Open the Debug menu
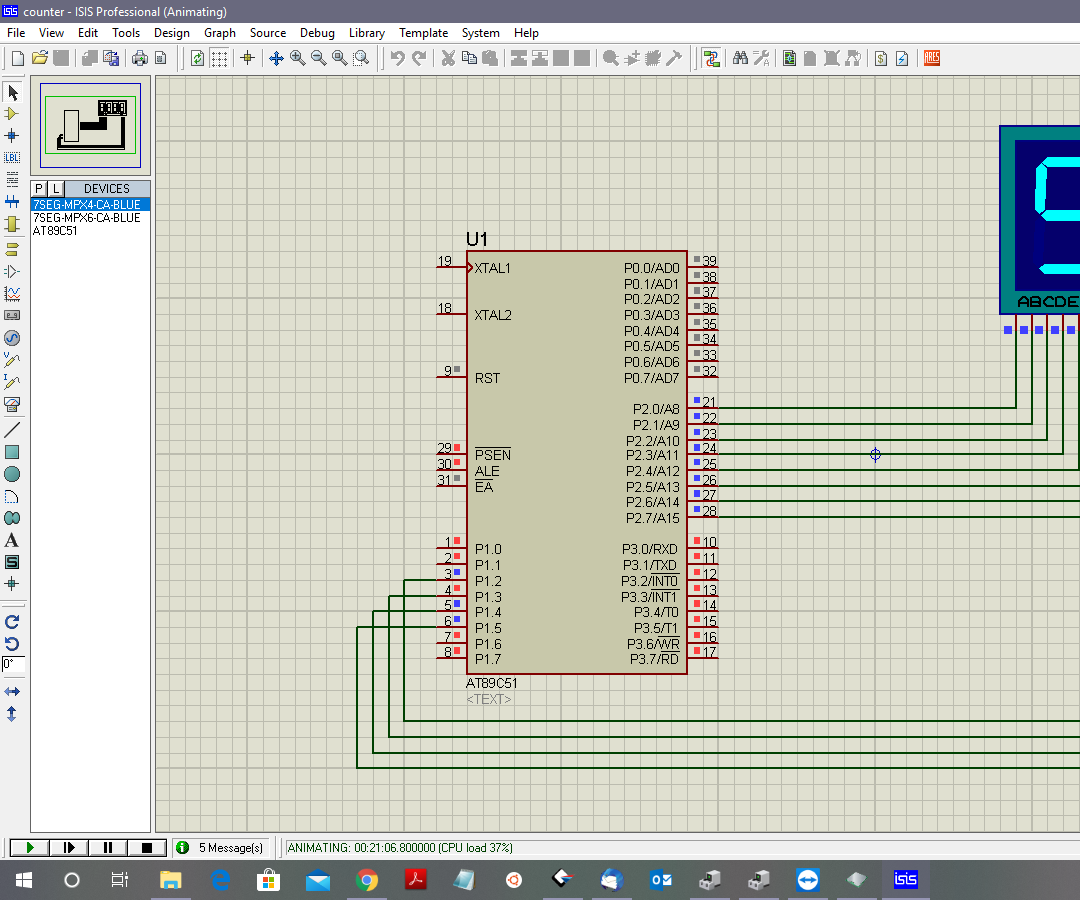Screen dimensions: 1080x900 tap(317, 33)
